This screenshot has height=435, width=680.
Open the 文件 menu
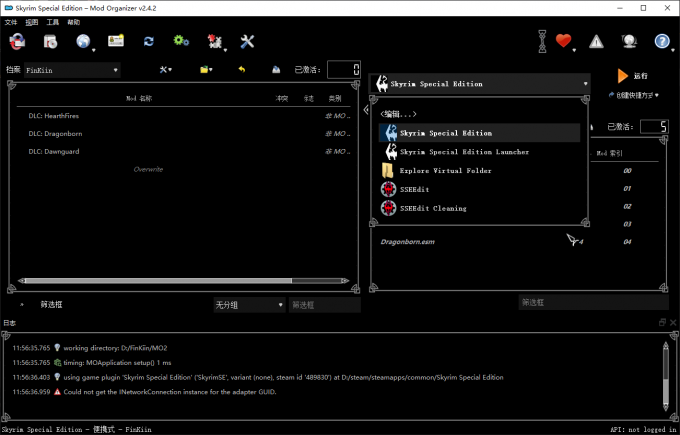click(11, 22)
